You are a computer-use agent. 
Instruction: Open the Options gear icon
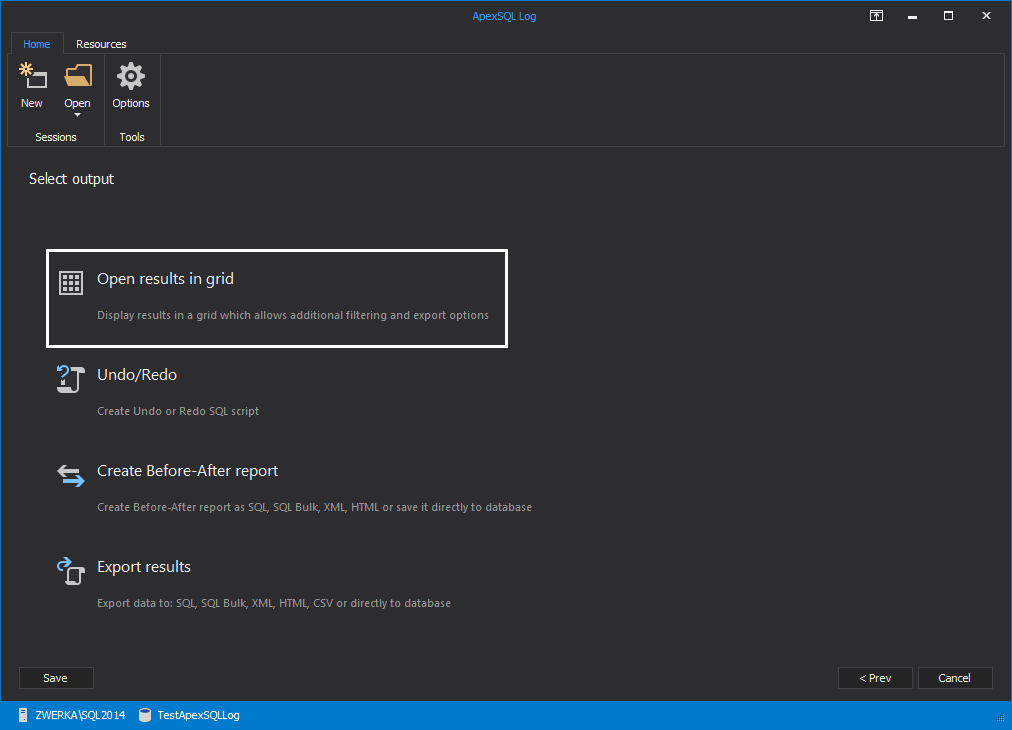tap(131, 77)
